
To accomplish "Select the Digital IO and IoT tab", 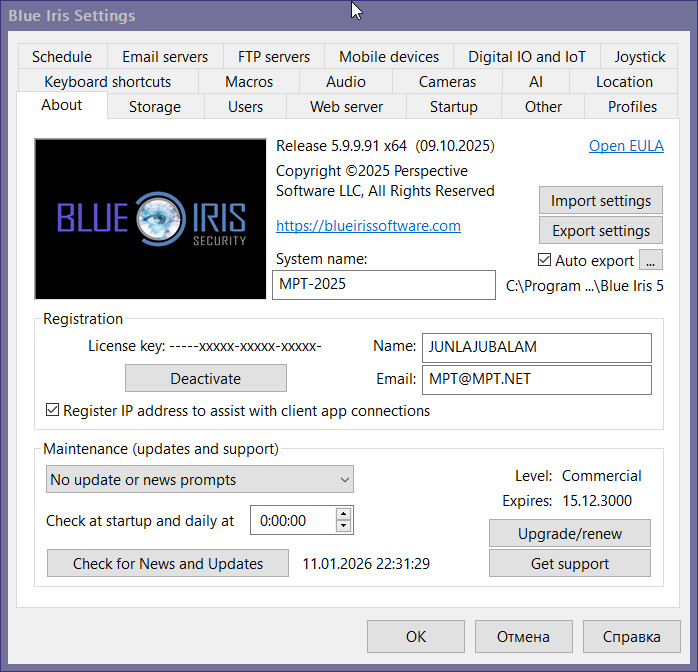I will coord(527,57).
